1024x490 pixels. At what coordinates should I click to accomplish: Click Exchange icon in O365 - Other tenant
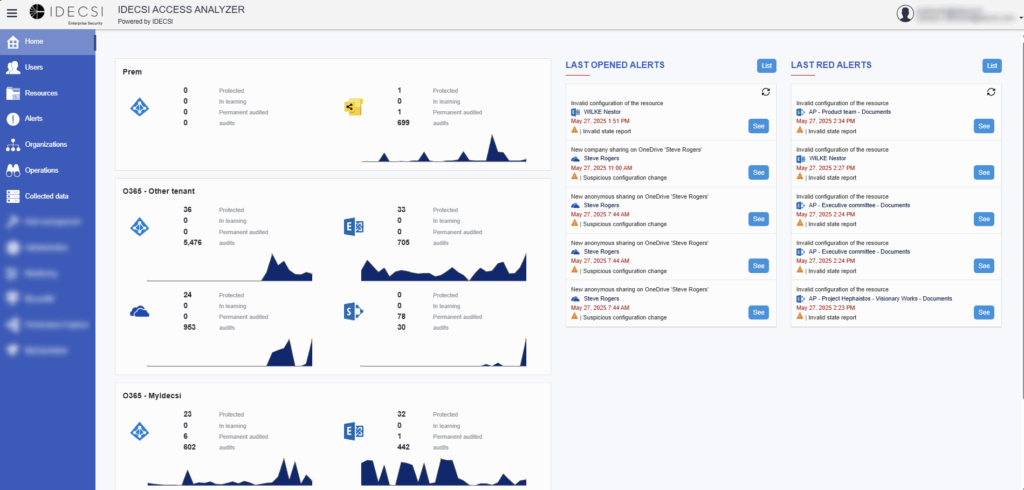[353, 227]
